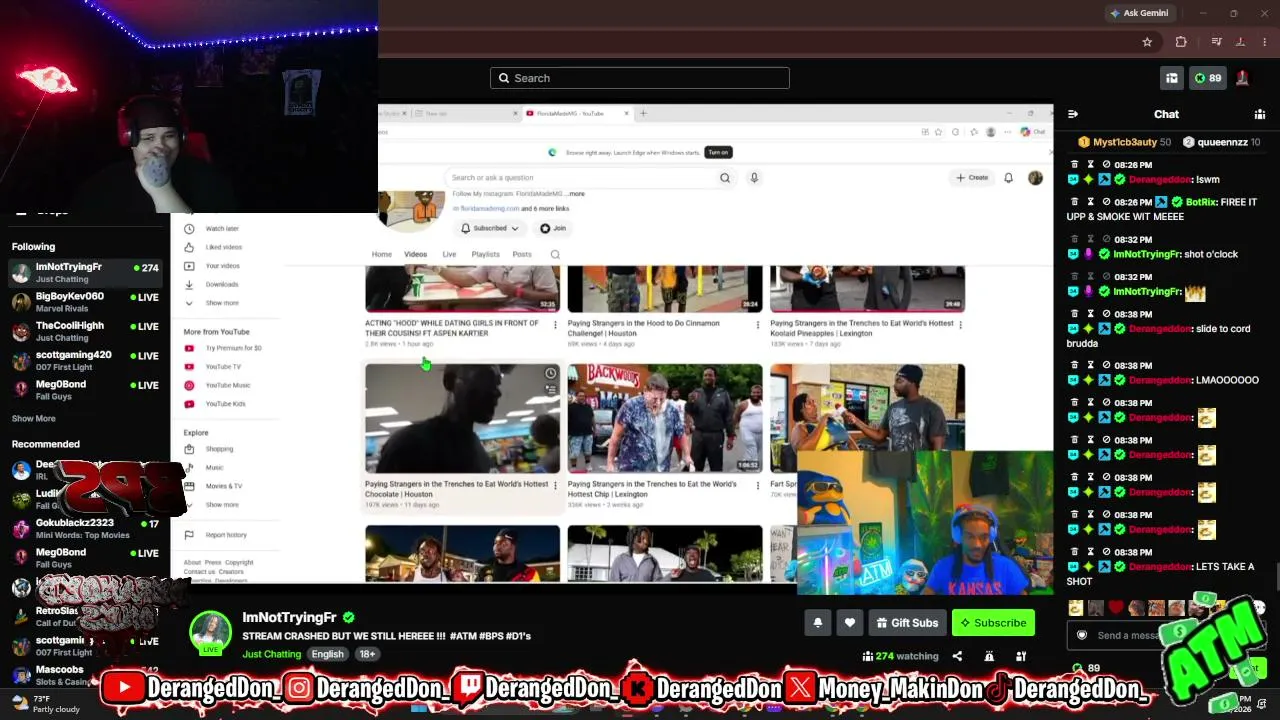1280x720 pixels.
Task: Open options menu for Koolaid Pineapples video
Action: coord(961,325)
